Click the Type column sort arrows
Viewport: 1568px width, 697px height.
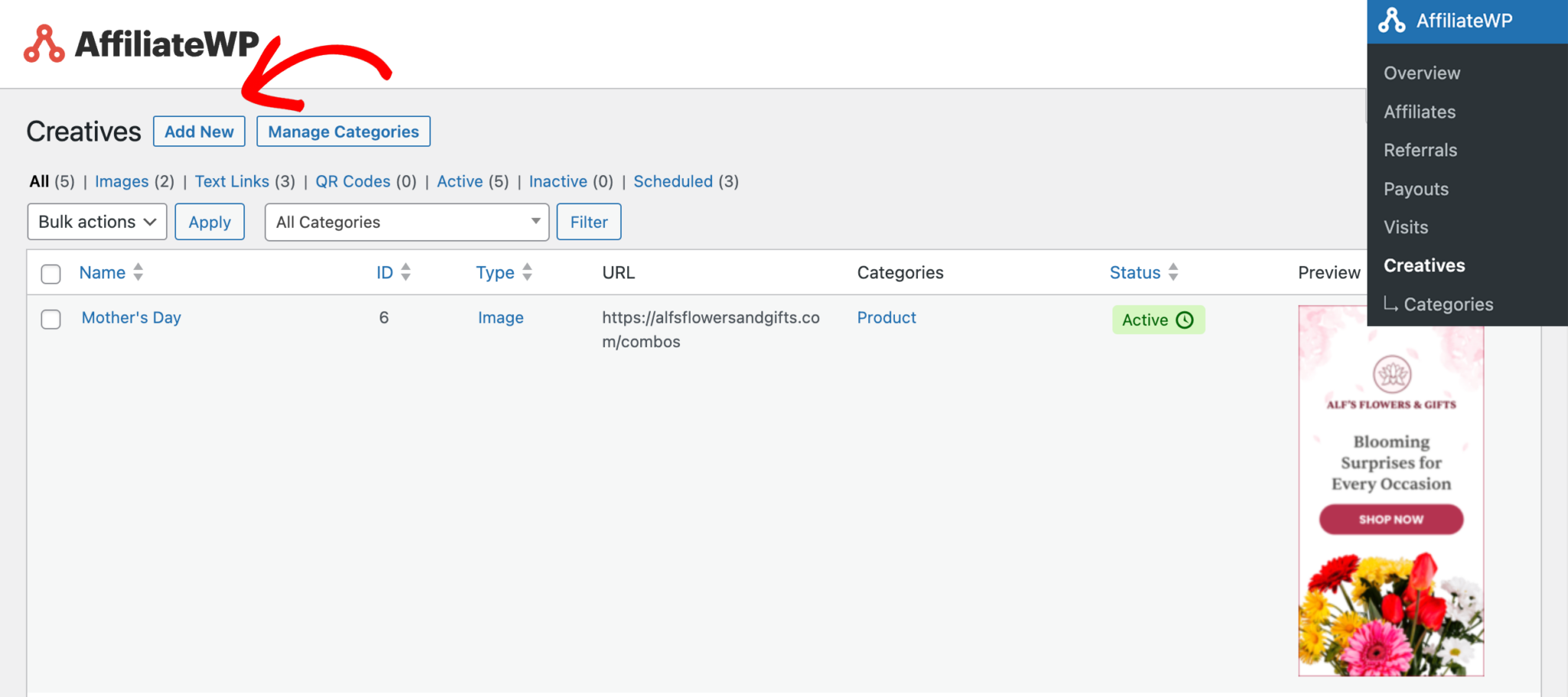coord(527,272)
